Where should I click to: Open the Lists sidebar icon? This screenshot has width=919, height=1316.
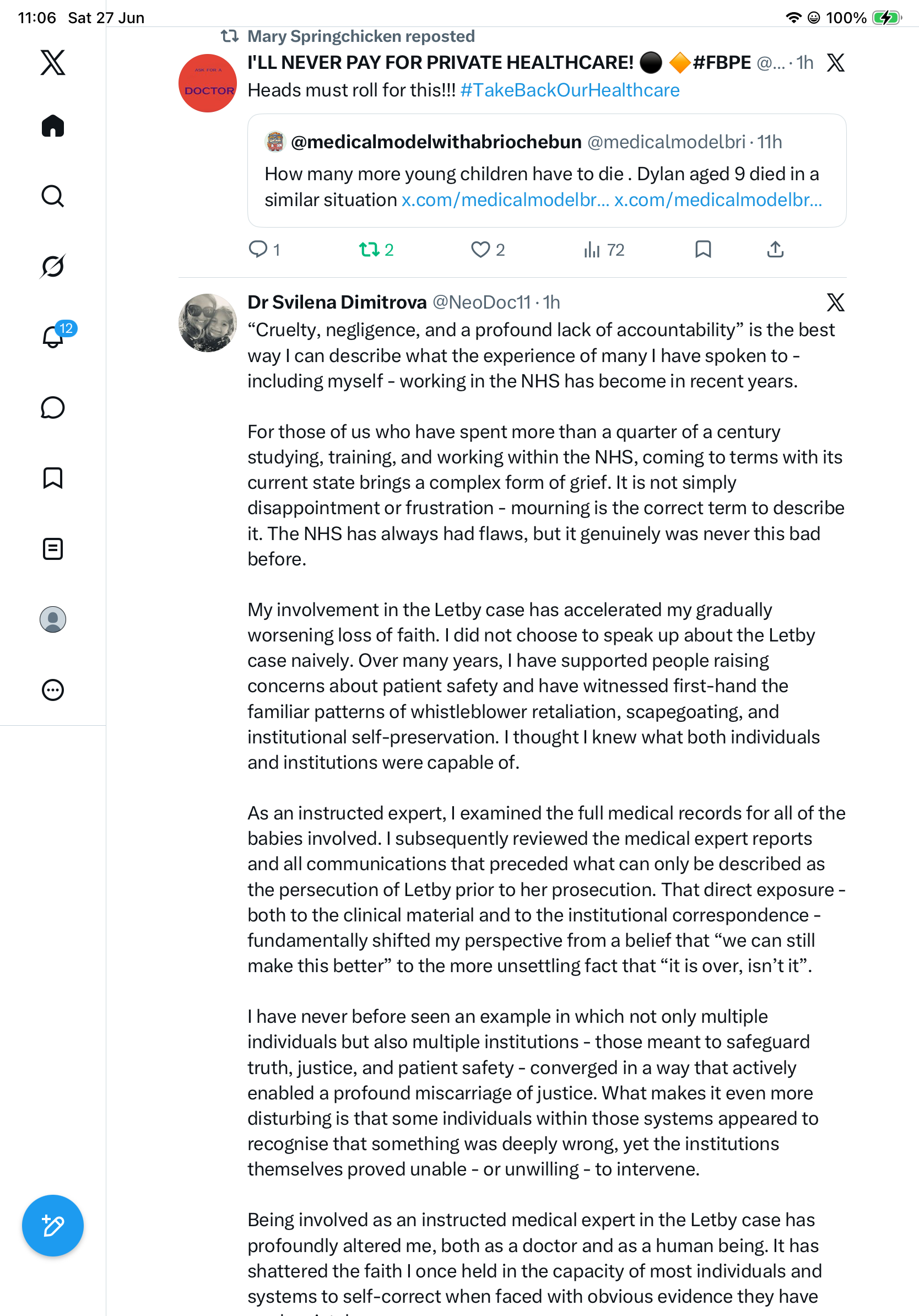point(53,548)
